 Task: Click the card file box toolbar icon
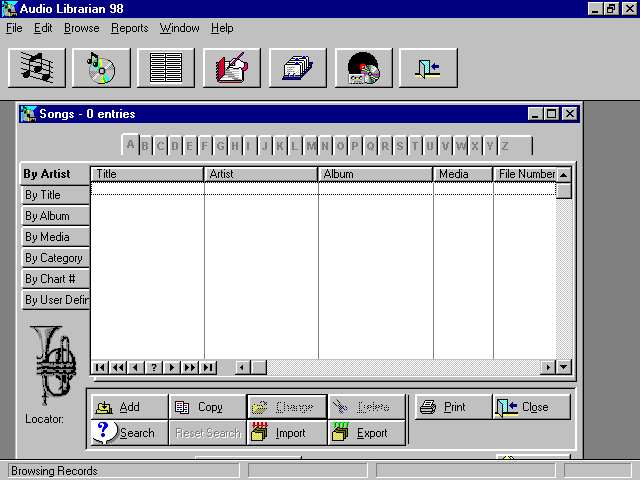coord(297,68)
